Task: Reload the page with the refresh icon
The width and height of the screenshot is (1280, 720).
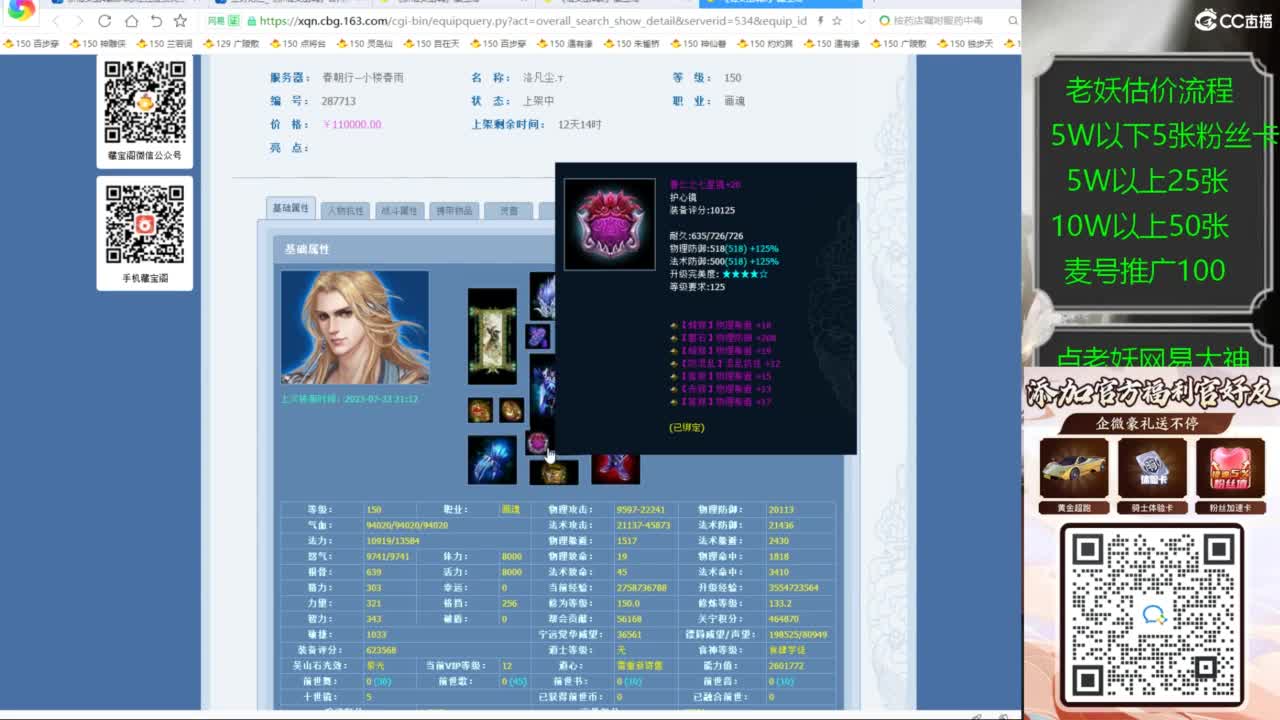Action: click(105, 21)
